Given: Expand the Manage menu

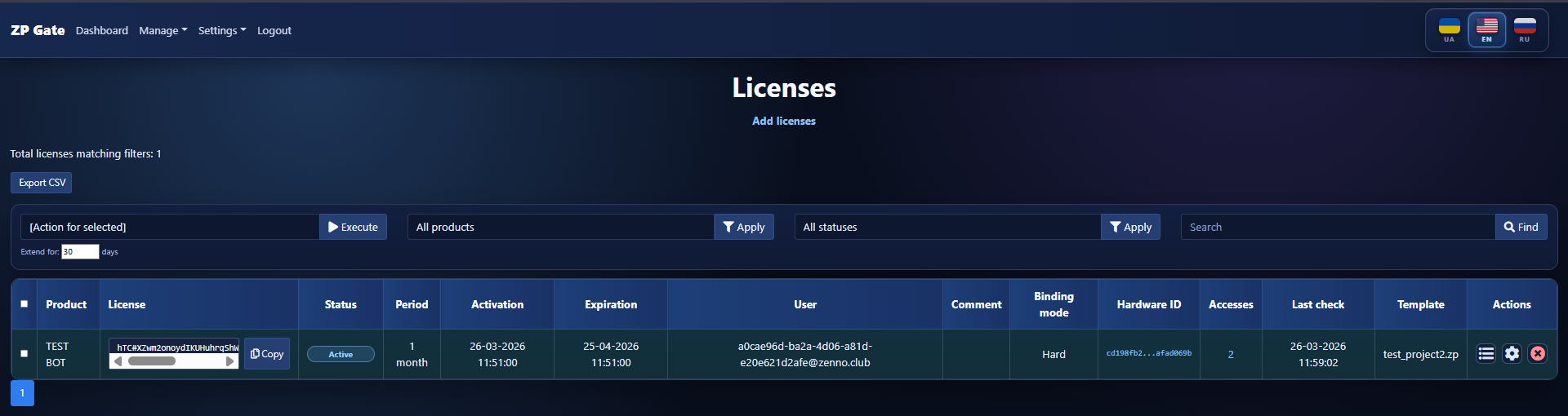Looking at the screenshot, I should (x=163, y=30).
